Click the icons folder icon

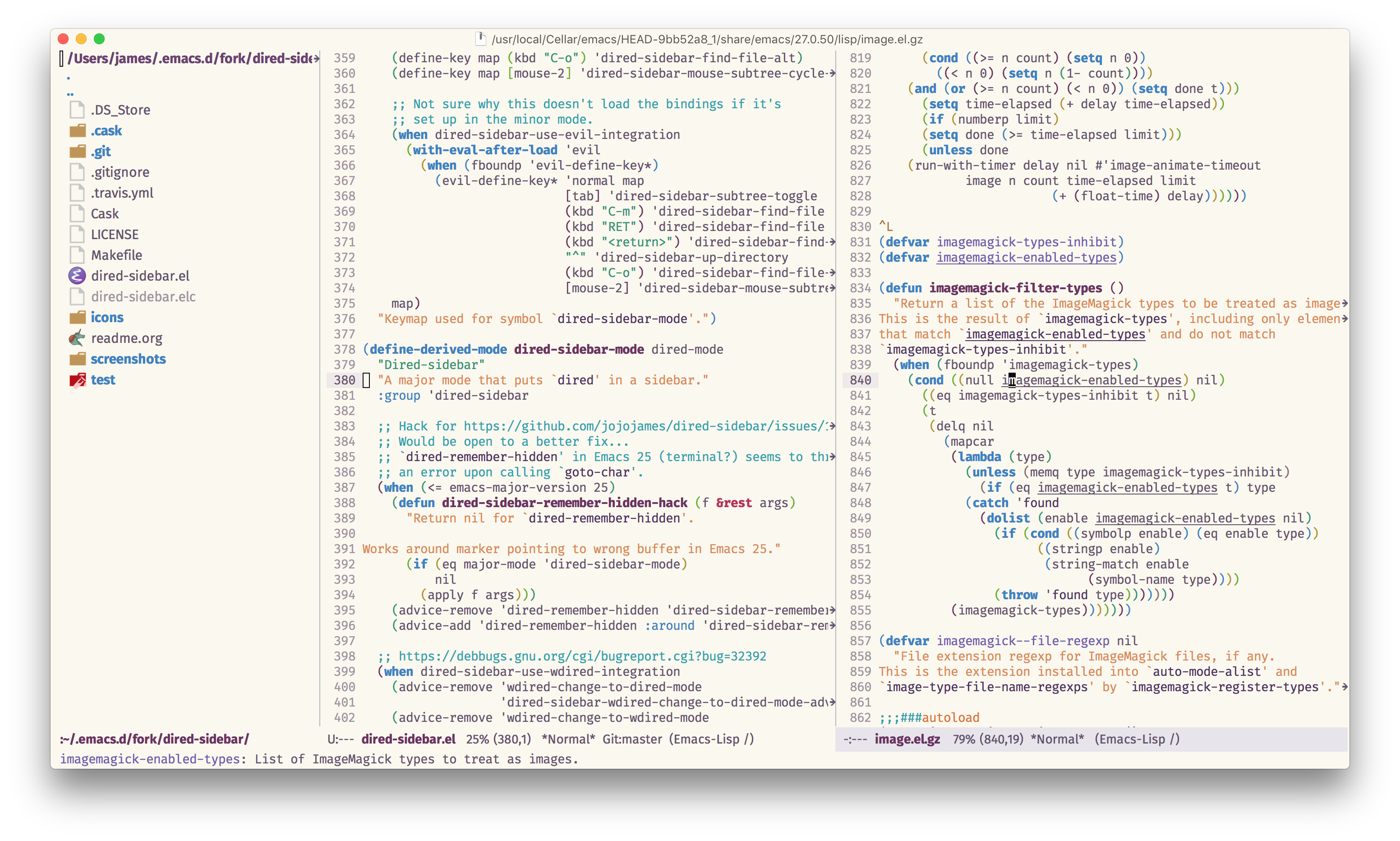(x=77, y=317)
